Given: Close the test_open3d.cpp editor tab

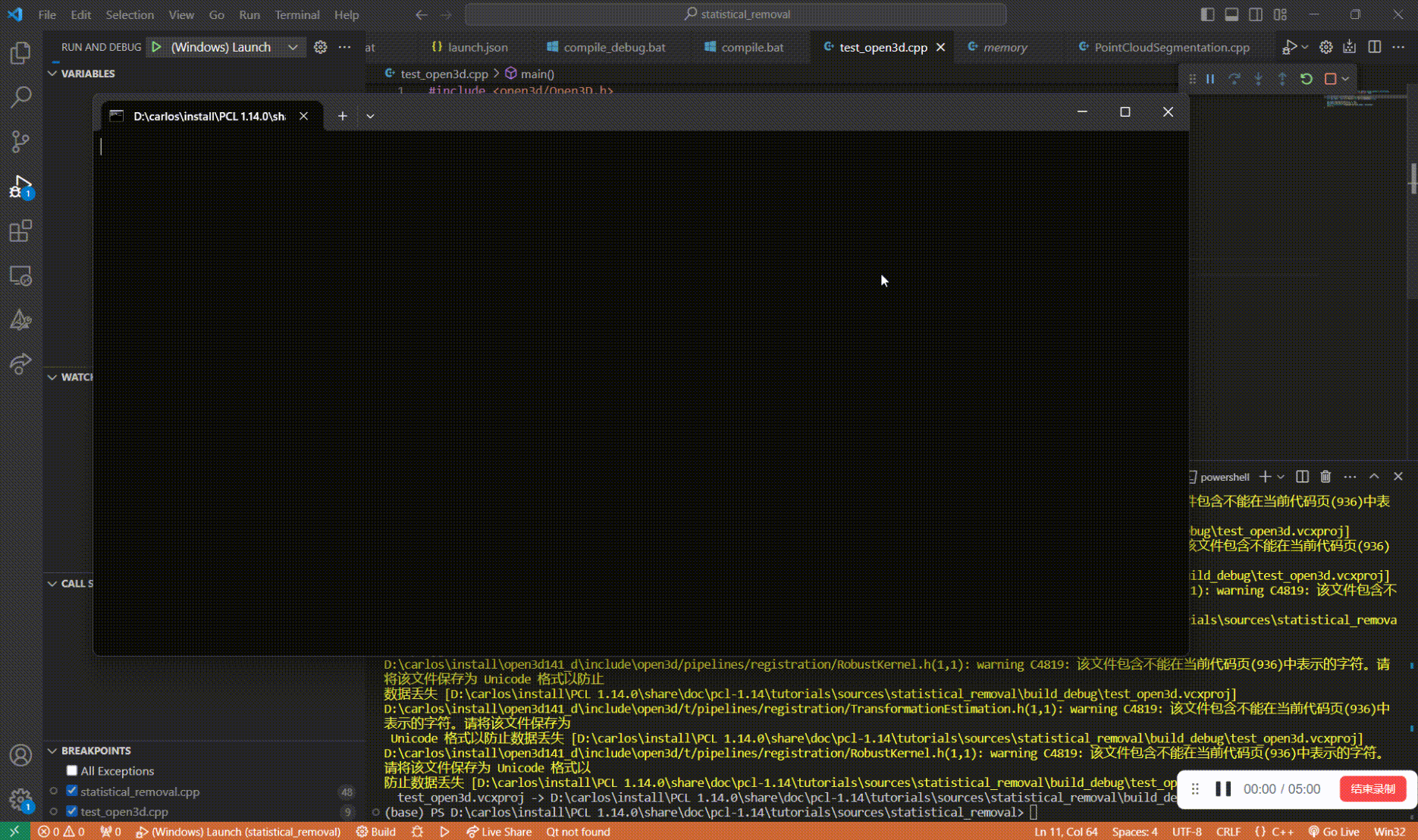Looking at the screenshot, I should click(x=940, y=47).
